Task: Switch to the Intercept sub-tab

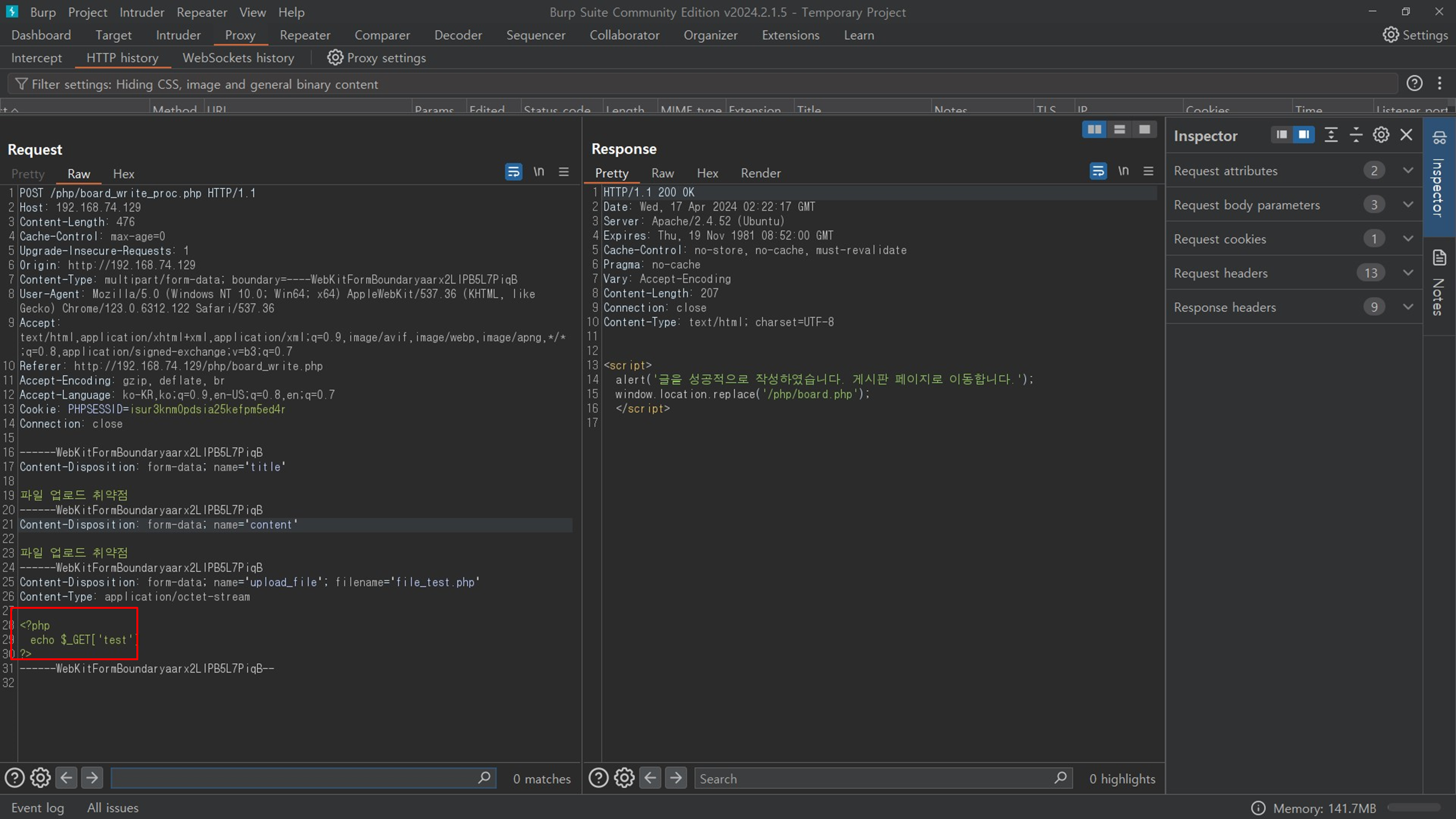Action: 36,58
